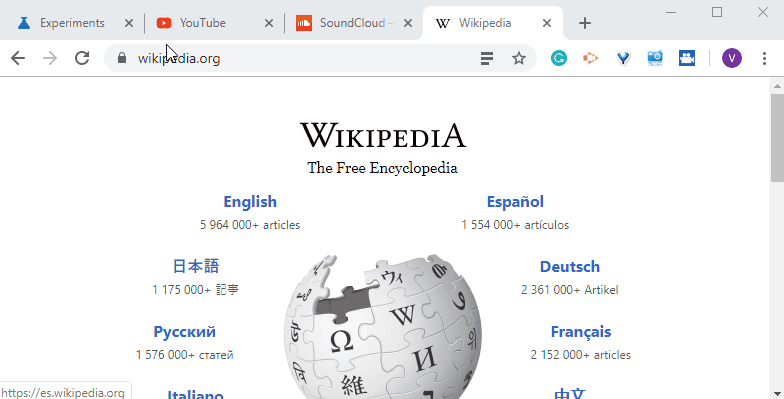Close the Experiments tab

tap(129, 23)
